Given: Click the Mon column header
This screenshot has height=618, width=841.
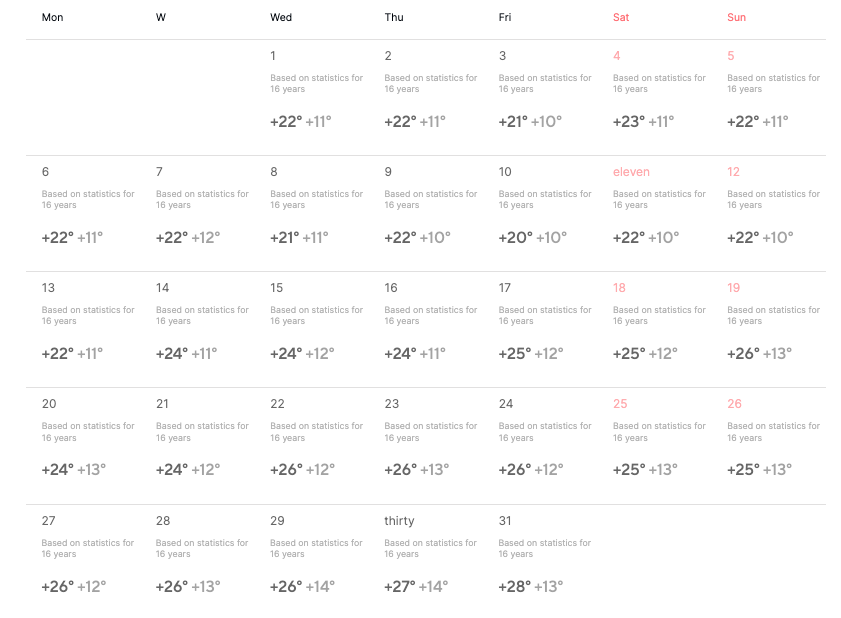Looking at the screenshot, I should tap(53, 18).
